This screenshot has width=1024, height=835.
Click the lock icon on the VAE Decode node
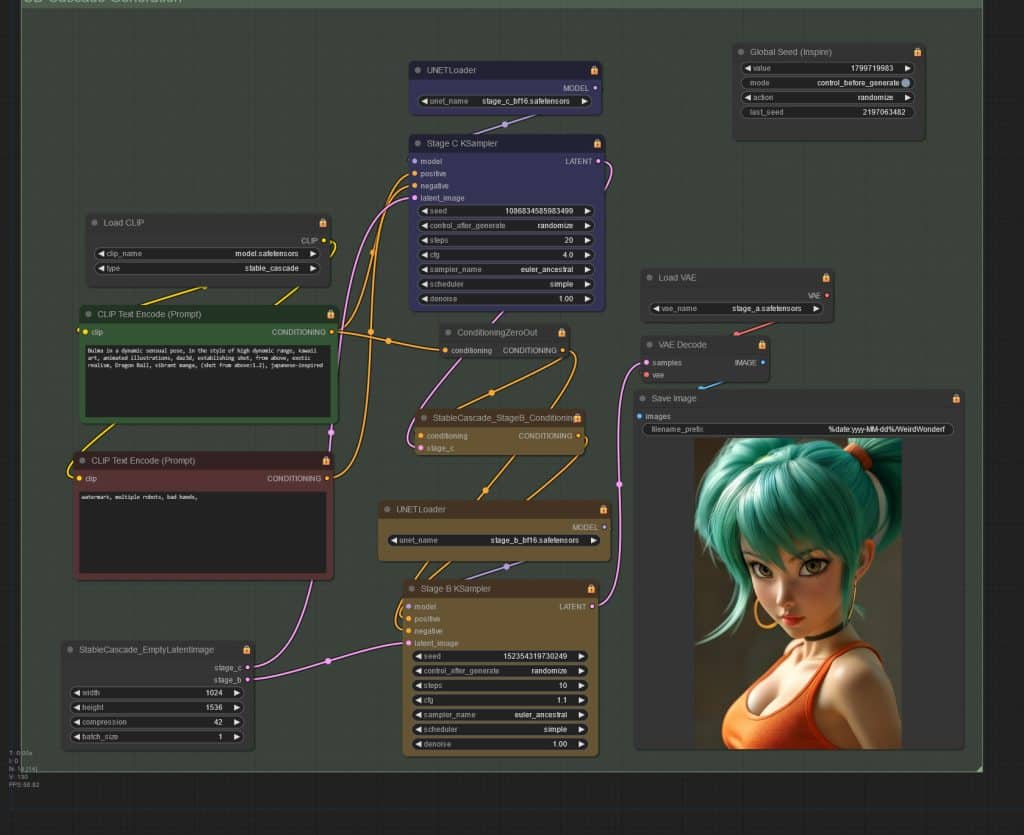click(x=761, y=345)
